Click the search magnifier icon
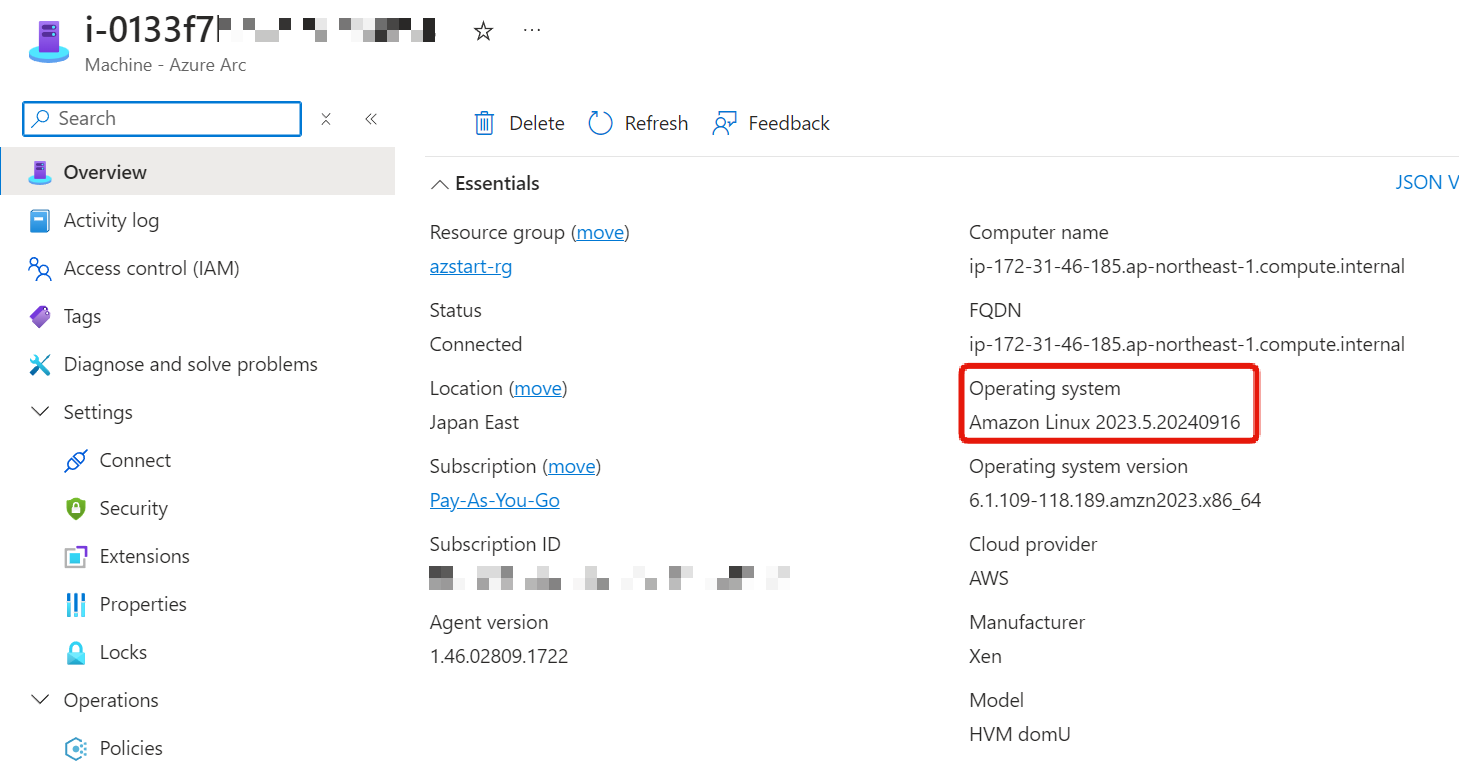The height and width of the screenshot is (764, 1459). point(41,118)
